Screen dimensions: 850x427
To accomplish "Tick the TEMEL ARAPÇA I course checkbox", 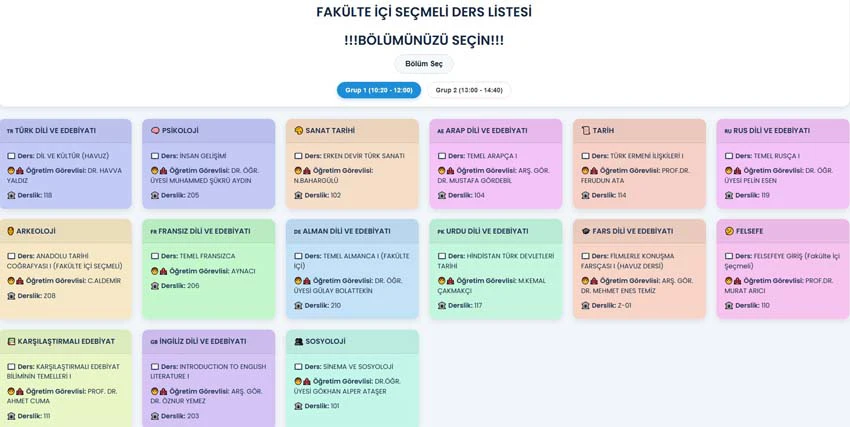I will [442, 156].
